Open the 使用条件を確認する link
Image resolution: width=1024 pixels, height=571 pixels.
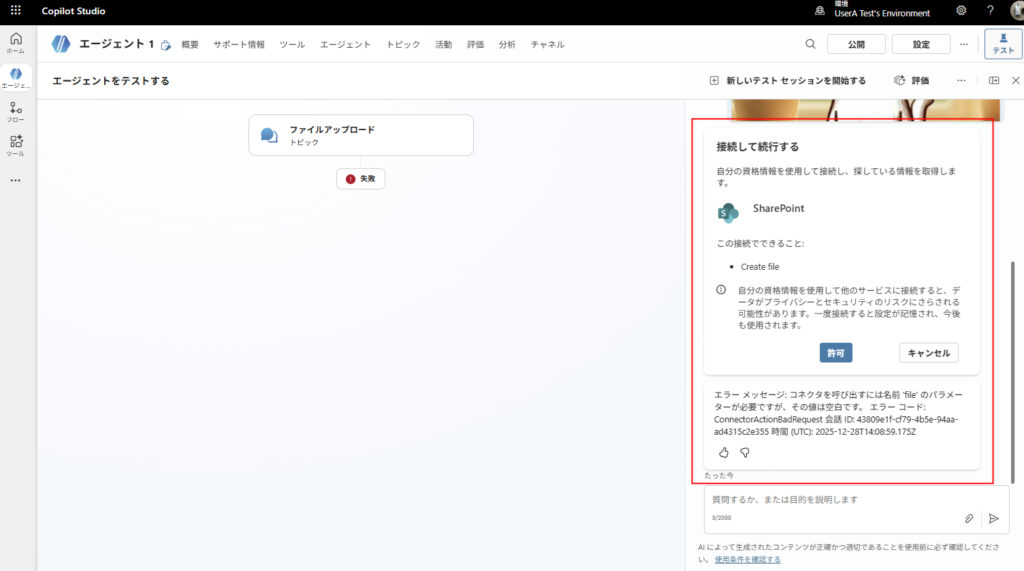pyautogui.click(x=748, y=559)
